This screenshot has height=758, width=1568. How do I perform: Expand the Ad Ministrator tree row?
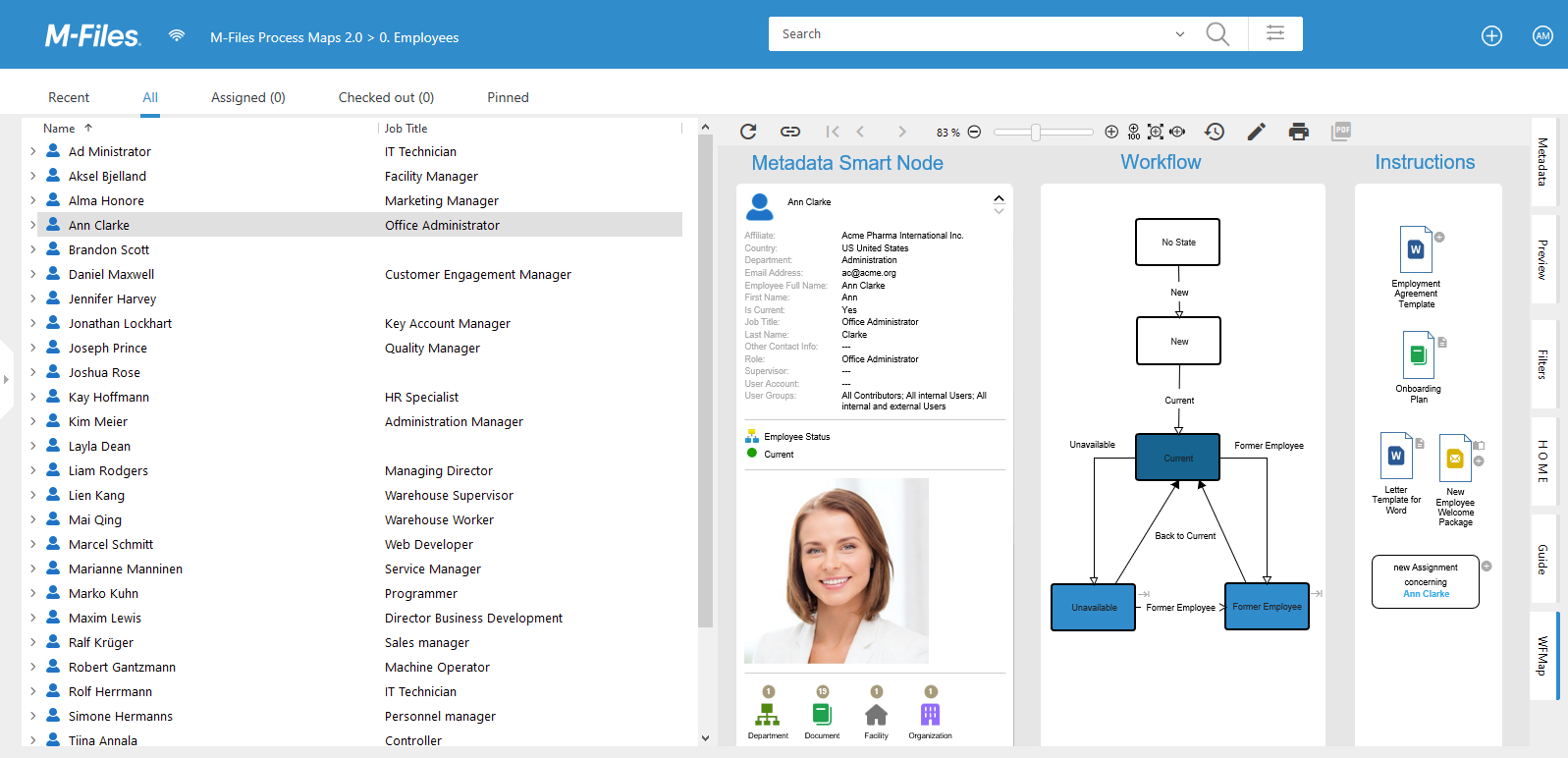click(x=32, y=151)
